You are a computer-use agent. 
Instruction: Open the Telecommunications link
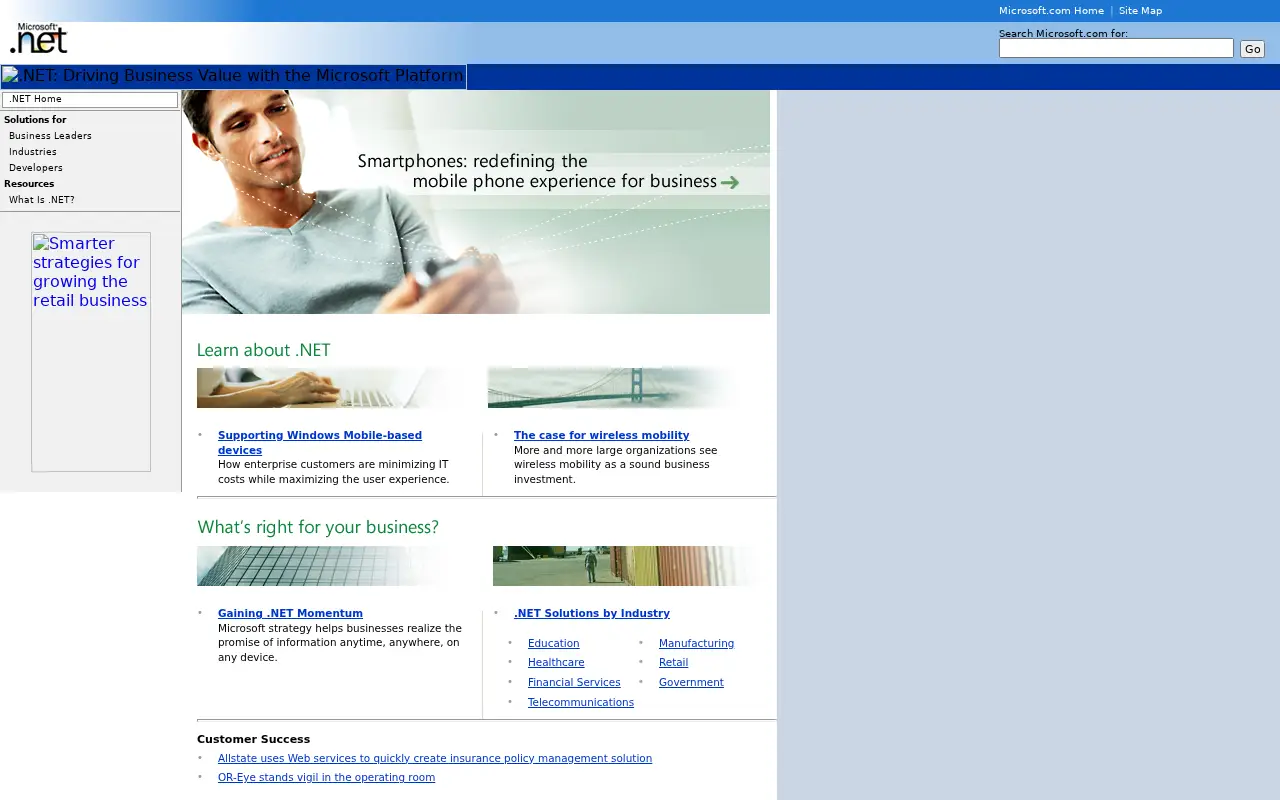click(581, 702)
